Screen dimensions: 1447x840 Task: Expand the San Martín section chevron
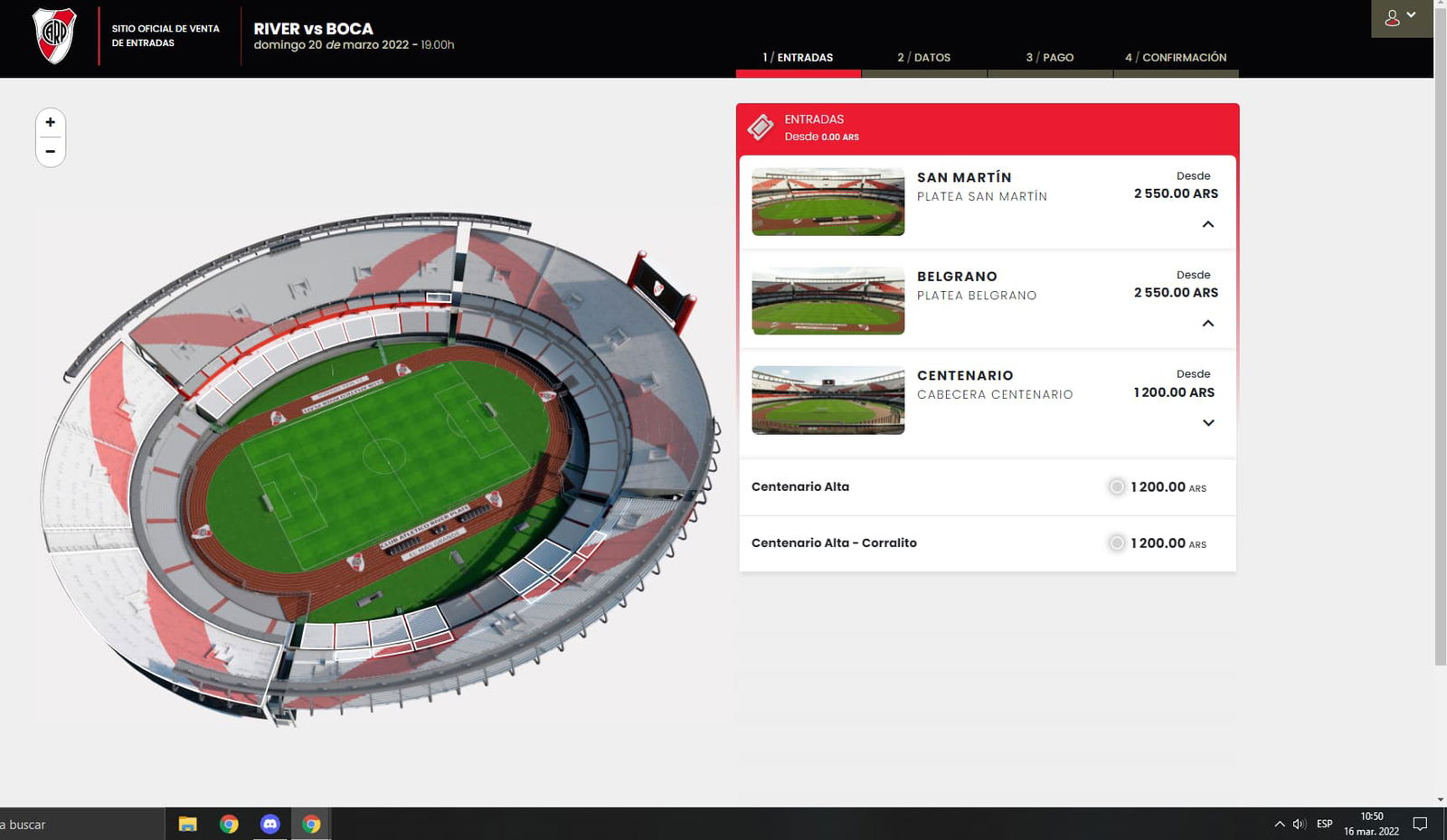pyautogui.click(x=1207, y=224)
